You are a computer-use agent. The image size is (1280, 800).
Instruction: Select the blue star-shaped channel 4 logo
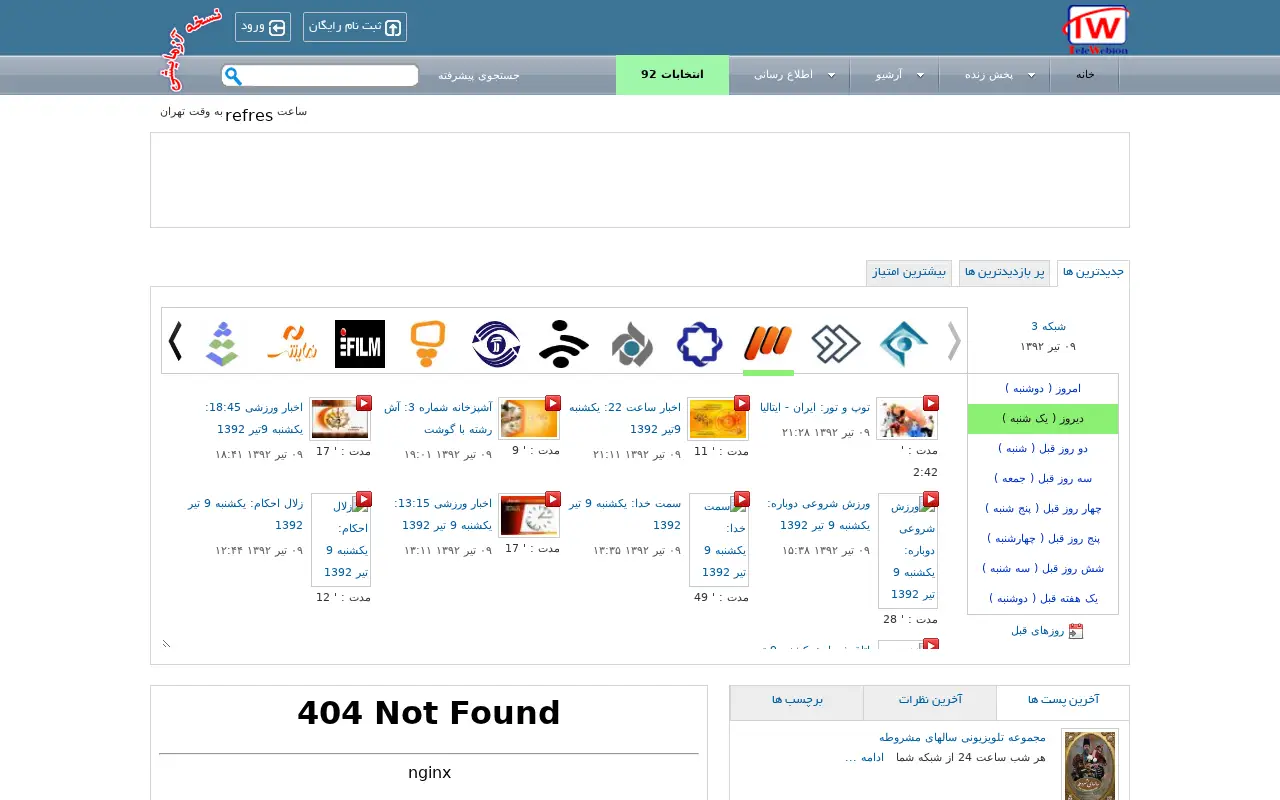tap(700, 344)
